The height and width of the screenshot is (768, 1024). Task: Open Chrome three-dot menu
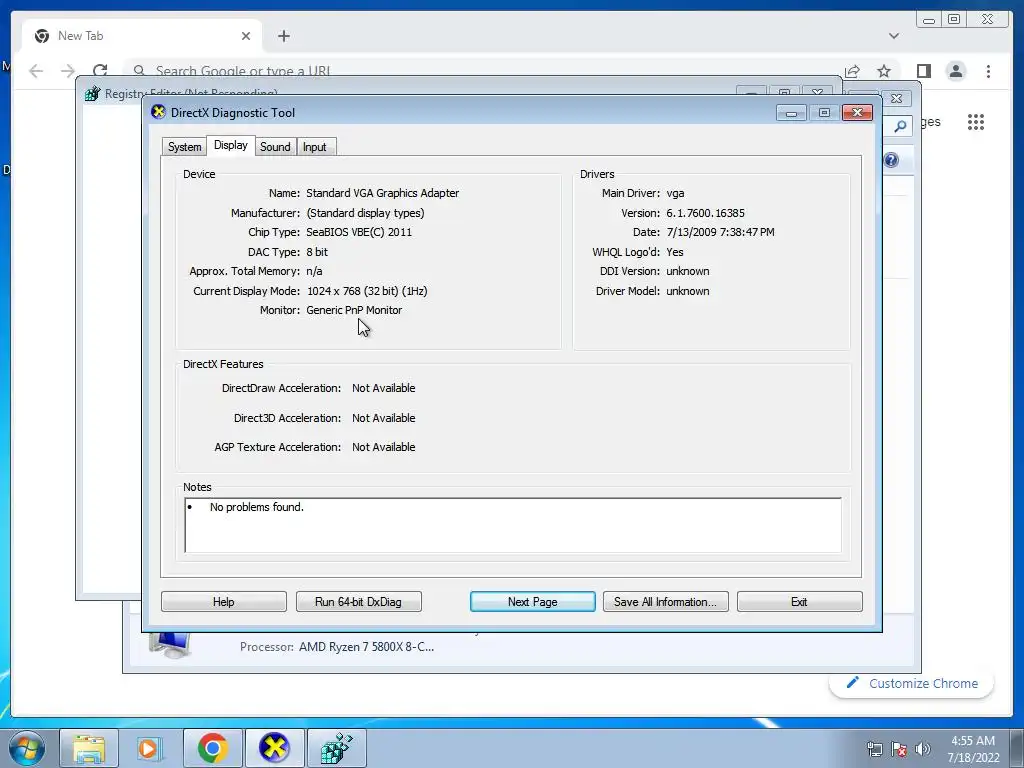pyautogui.click(x=988, y=71)
